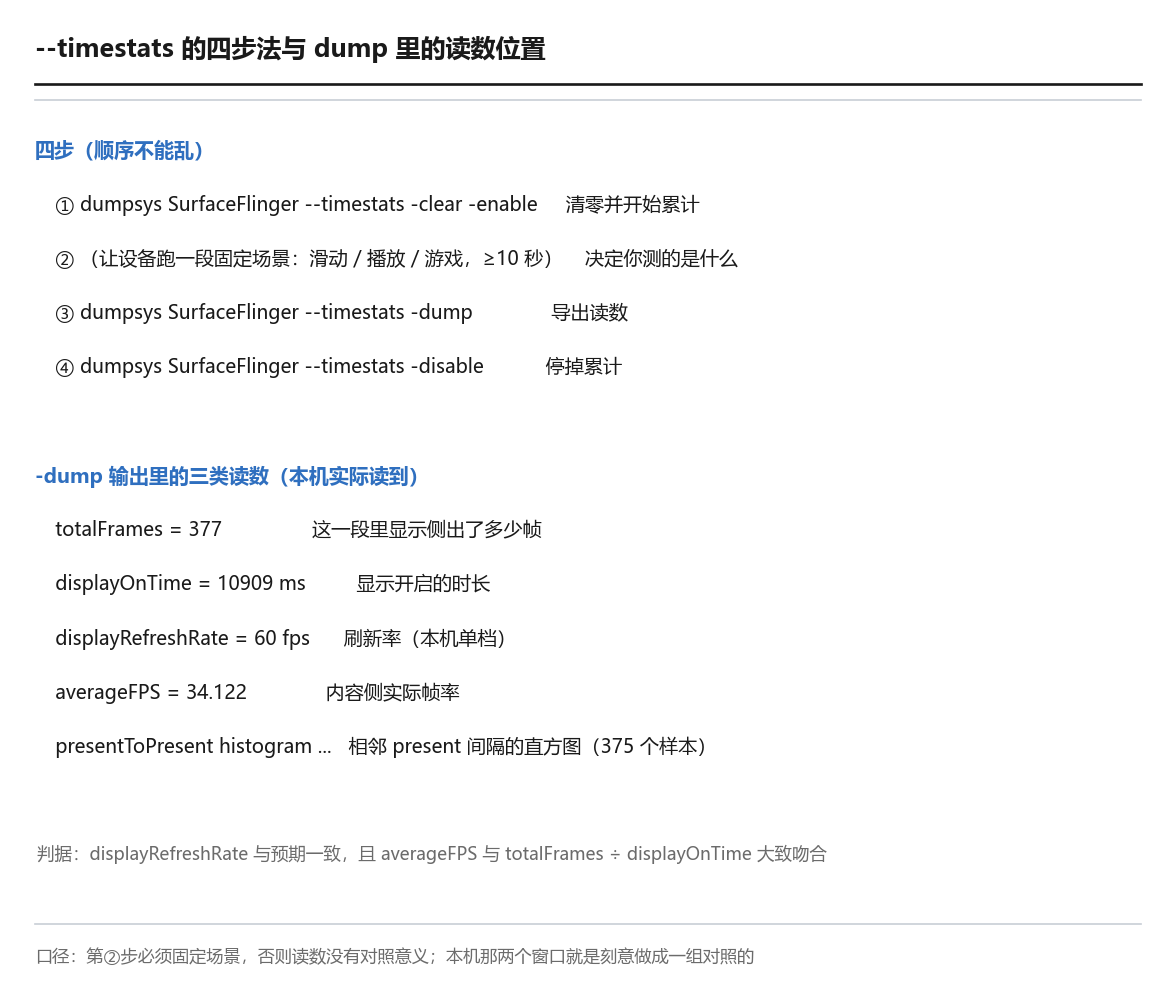This screenshot has height=996, width=1175.
Task: Click the note '导出读数'
Action: click(x=590, y=313)
